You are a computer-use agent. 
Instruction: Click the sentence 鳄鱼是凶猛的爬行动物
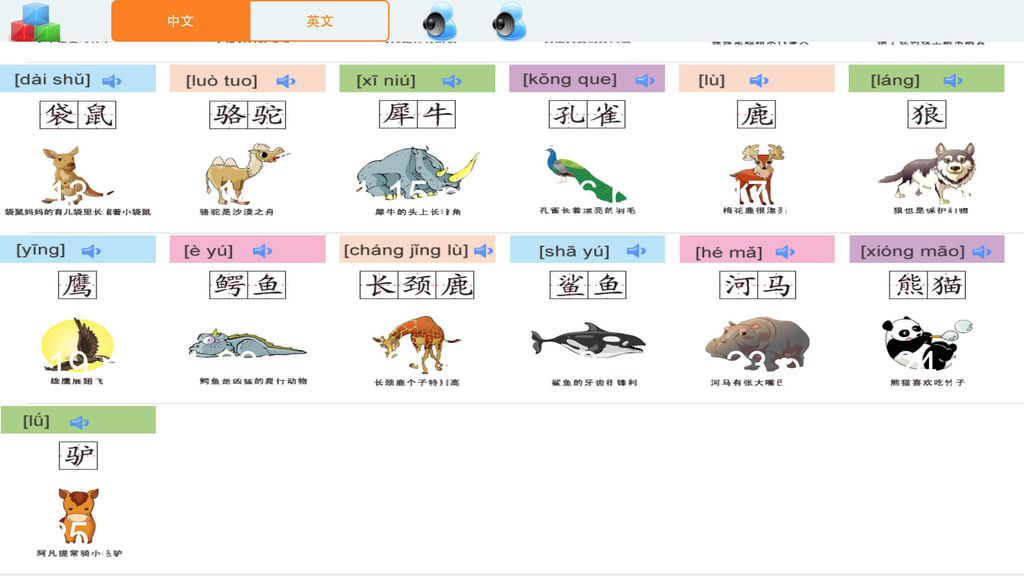click(x=253, y=381)
